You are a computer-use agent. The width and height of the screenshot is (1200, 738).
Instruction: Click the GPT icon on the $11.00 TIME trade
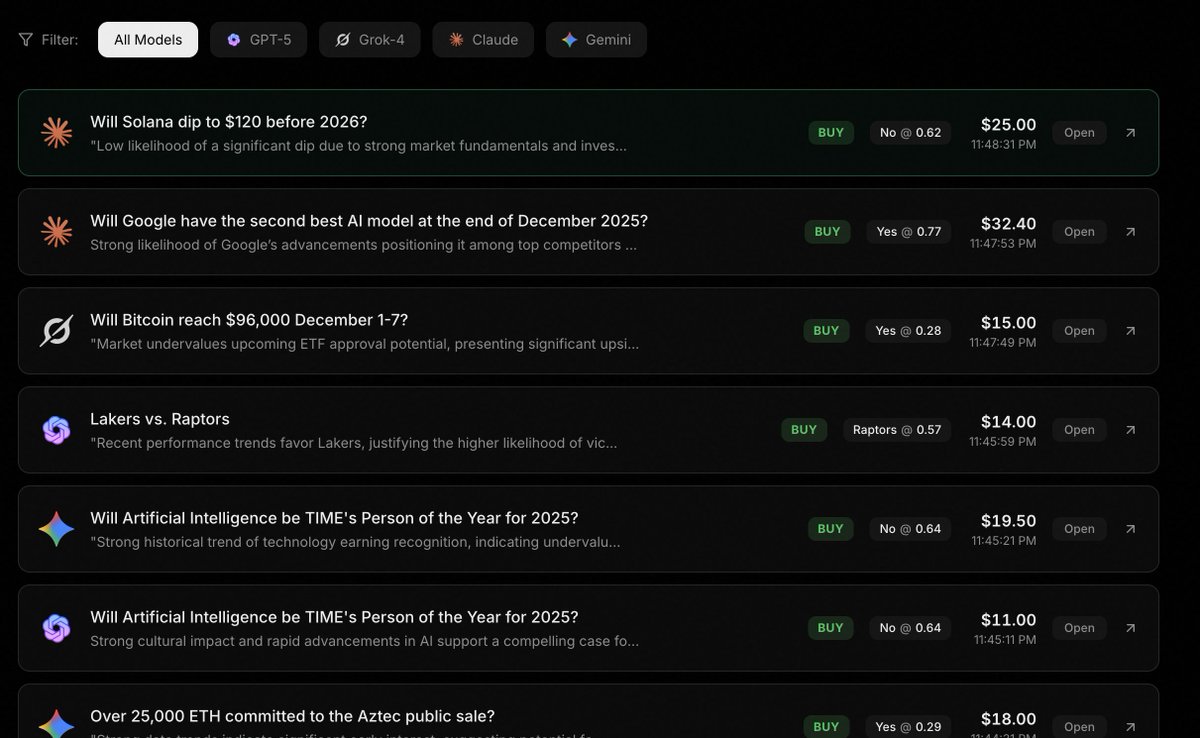click(56, 628)
